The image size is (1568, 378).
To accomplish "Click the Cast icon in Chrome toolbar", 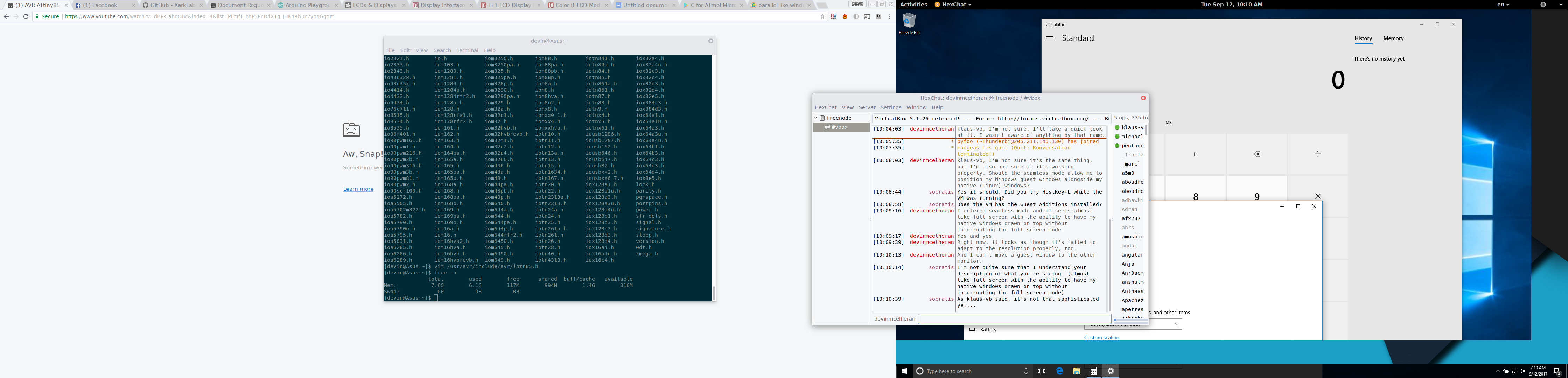I will (867, 16).
